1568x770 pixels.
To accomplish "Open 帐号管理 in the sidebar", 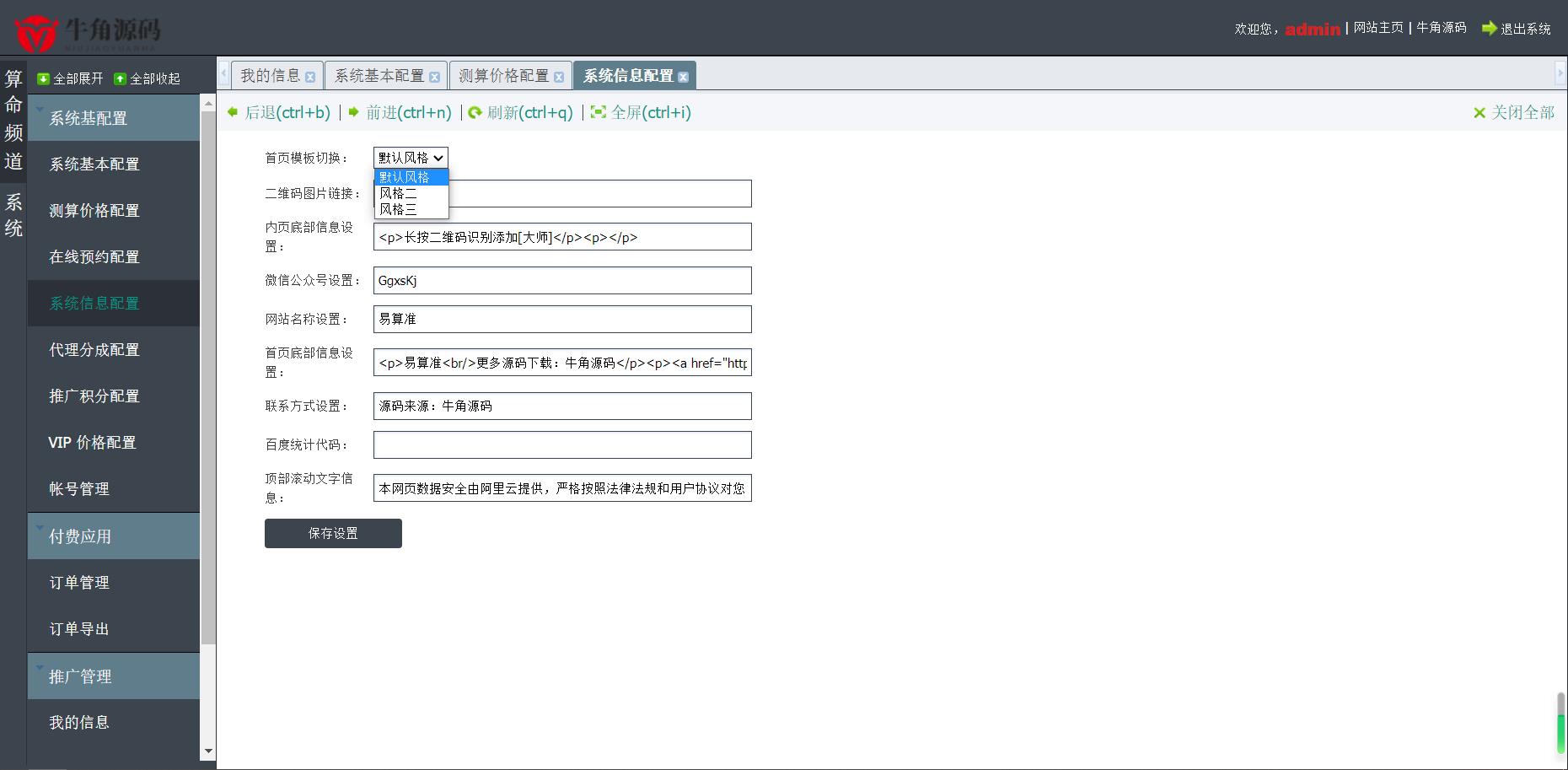I will (x=114, y=489).
